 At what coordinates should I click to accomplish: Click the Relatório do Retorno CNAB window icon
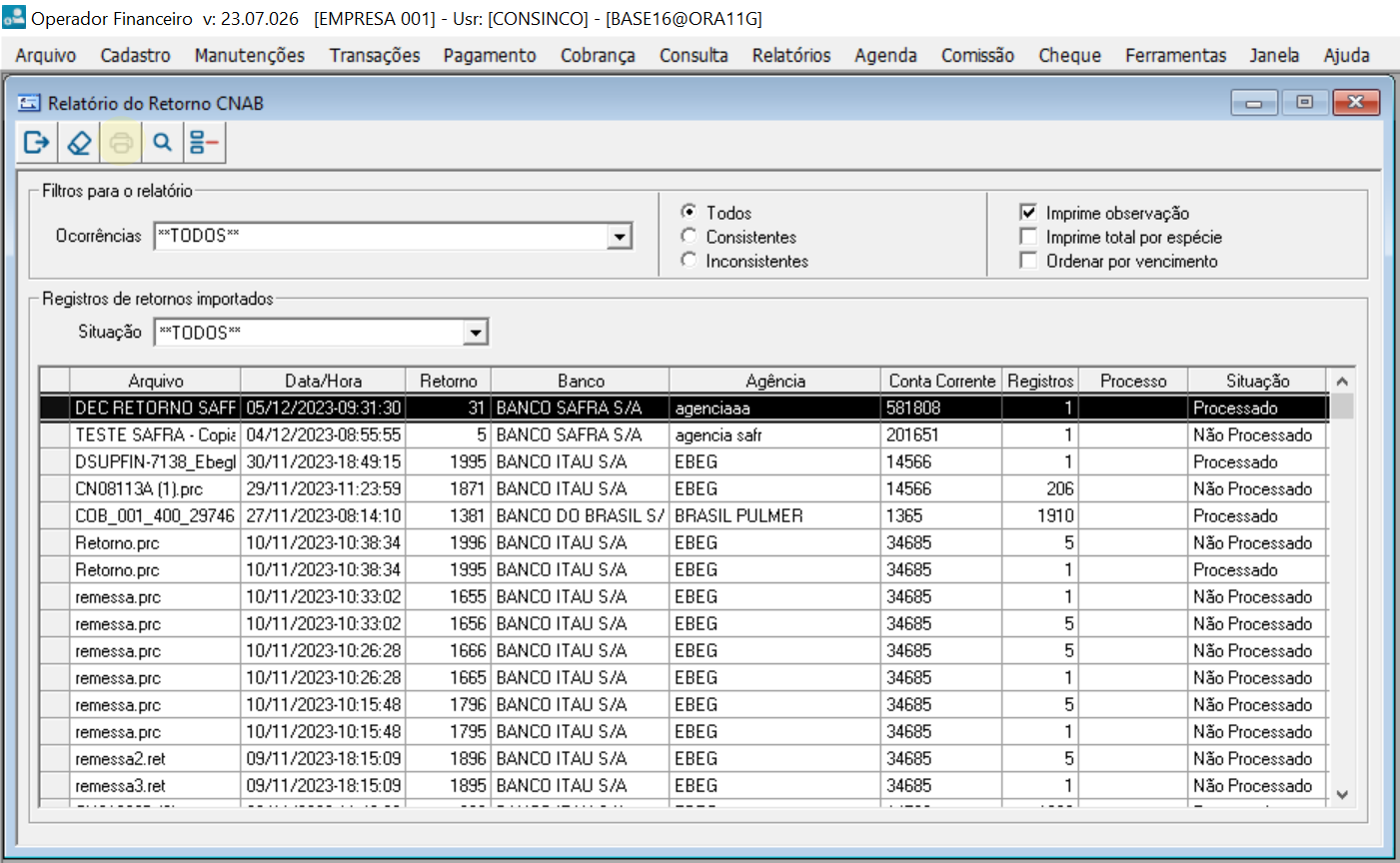click(29, 103)
